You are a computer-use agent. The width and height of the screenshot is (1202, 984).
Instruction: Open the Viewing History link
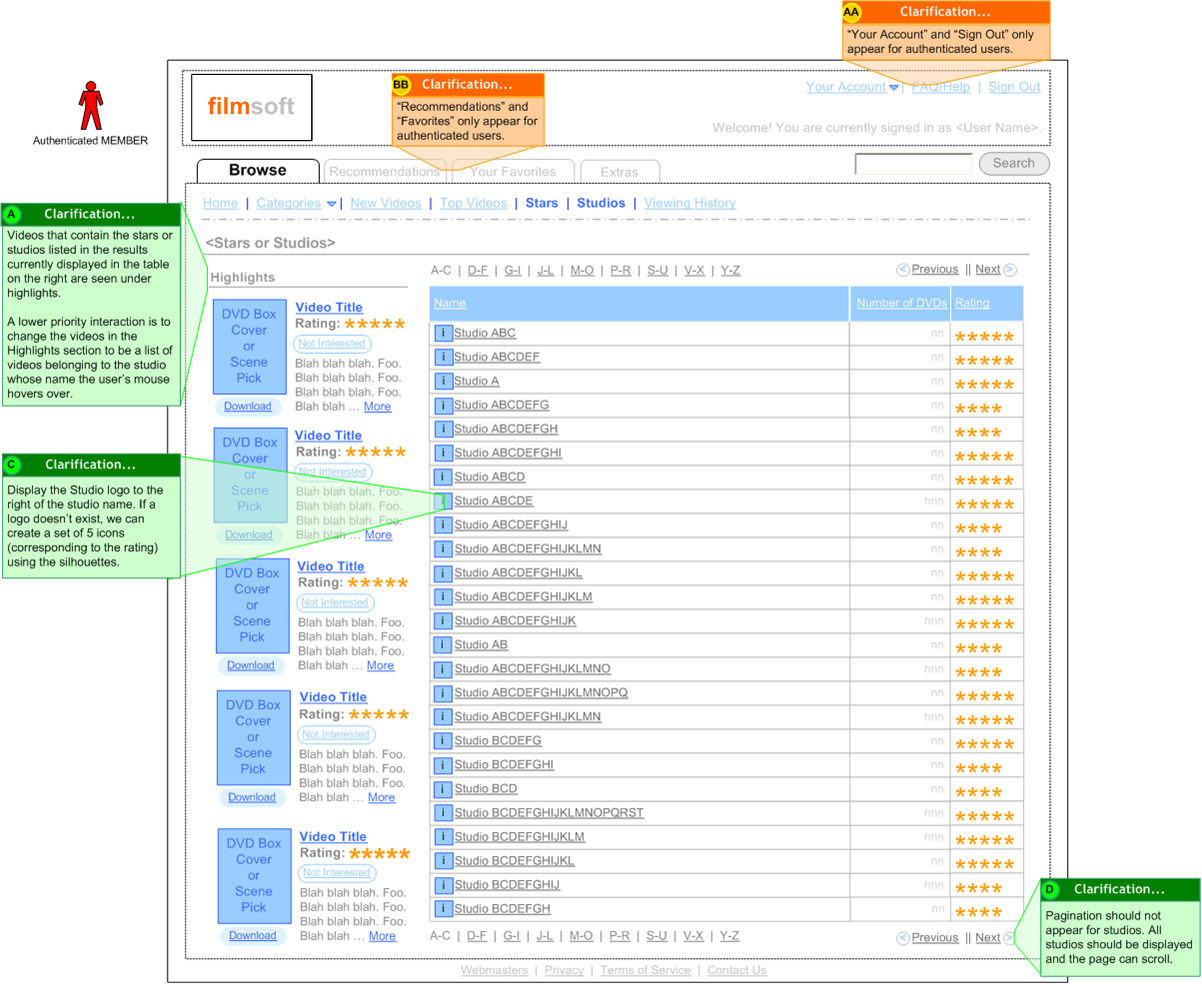(x=689, y=203)
